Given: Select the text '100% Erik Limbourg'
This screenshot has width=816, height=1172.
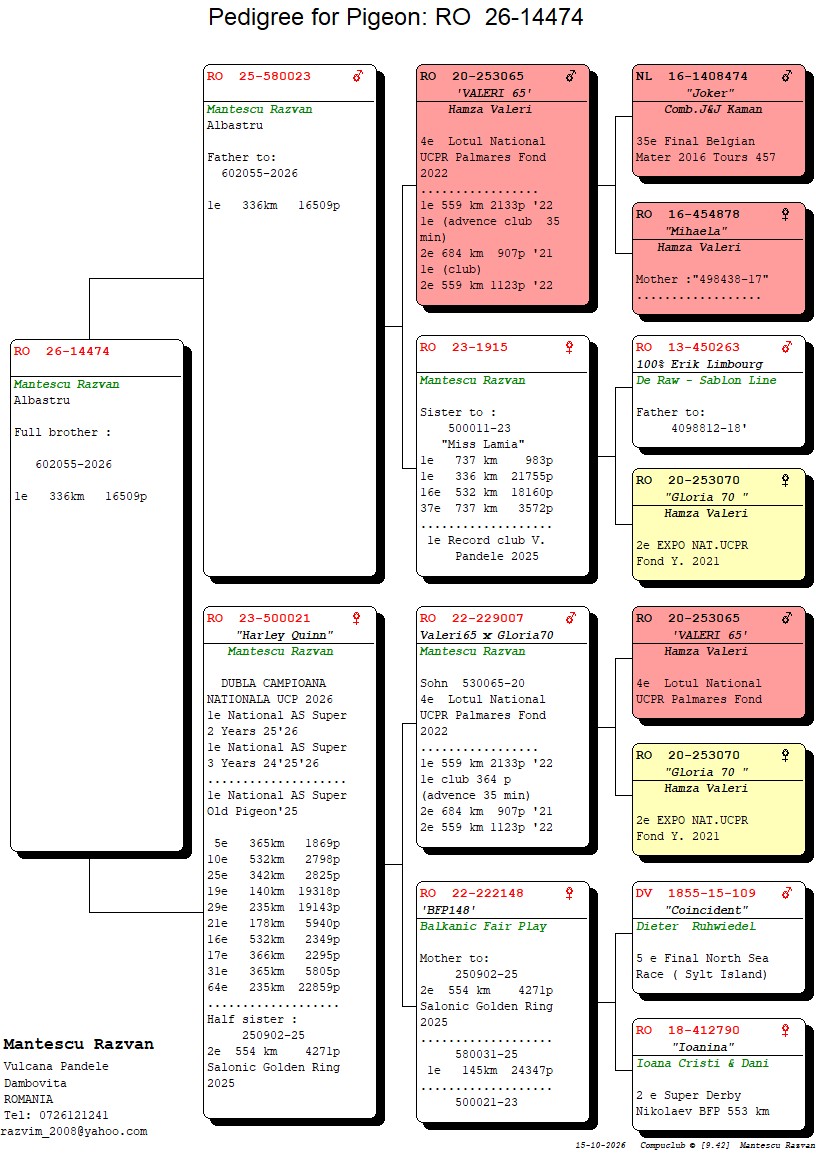Looking at the screenshot, I should pyautogui.click(x=699, y=365).
